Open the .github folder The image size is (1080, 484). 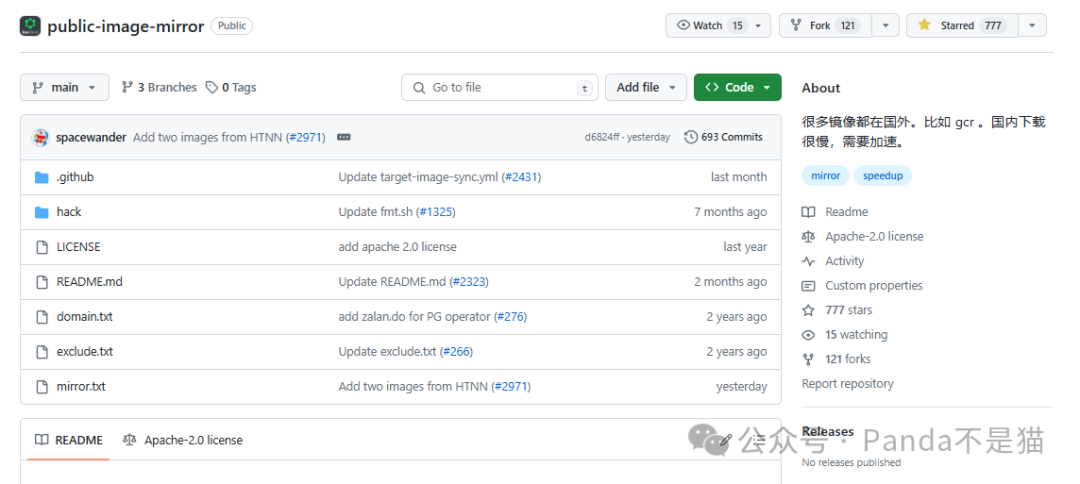coord(75,177)
